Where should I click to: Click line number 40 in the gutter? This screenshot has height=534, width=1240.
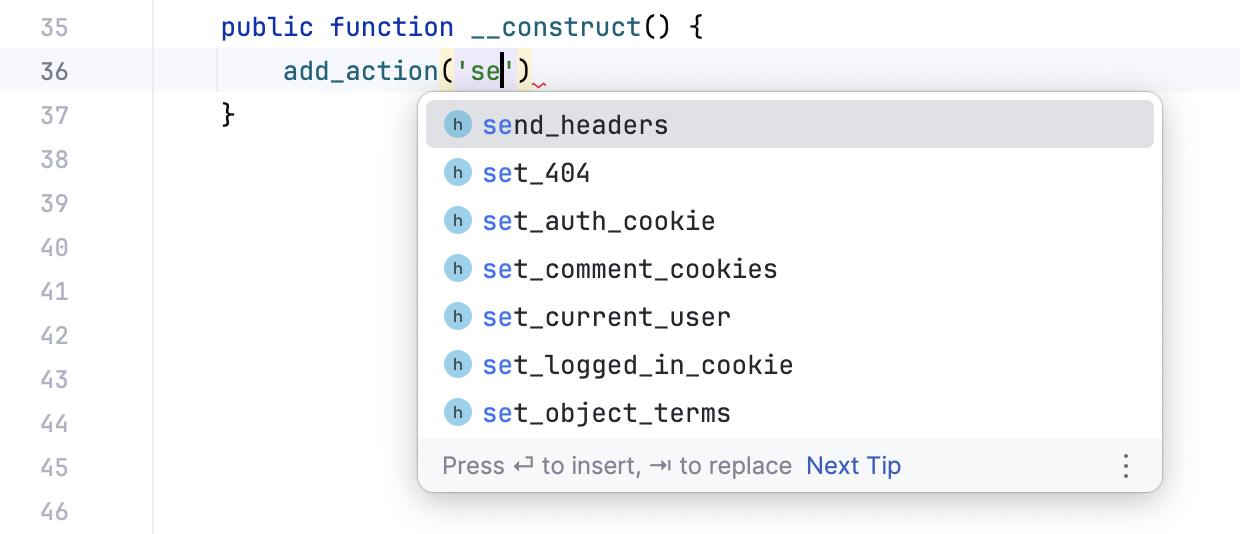click(x=54, y=247)
